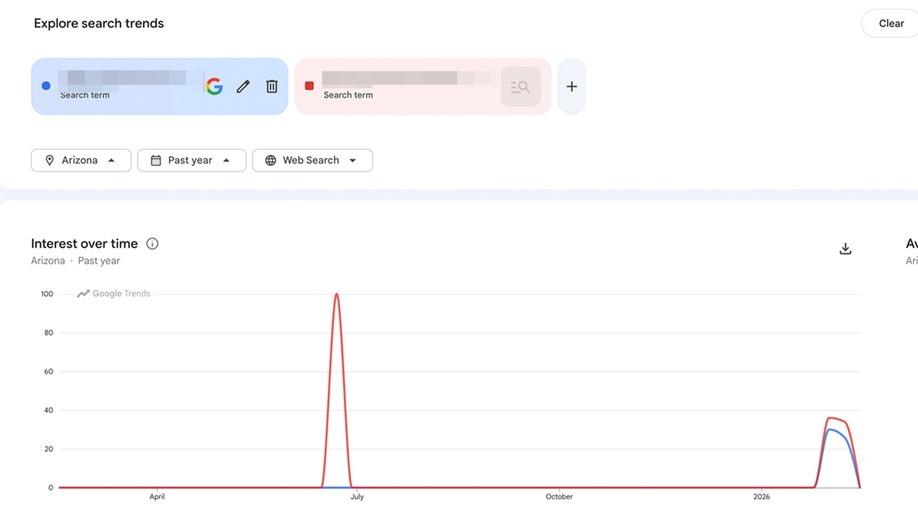Open Interest over time info icon
The image size is (918, 516).
(x=152, y=244)
